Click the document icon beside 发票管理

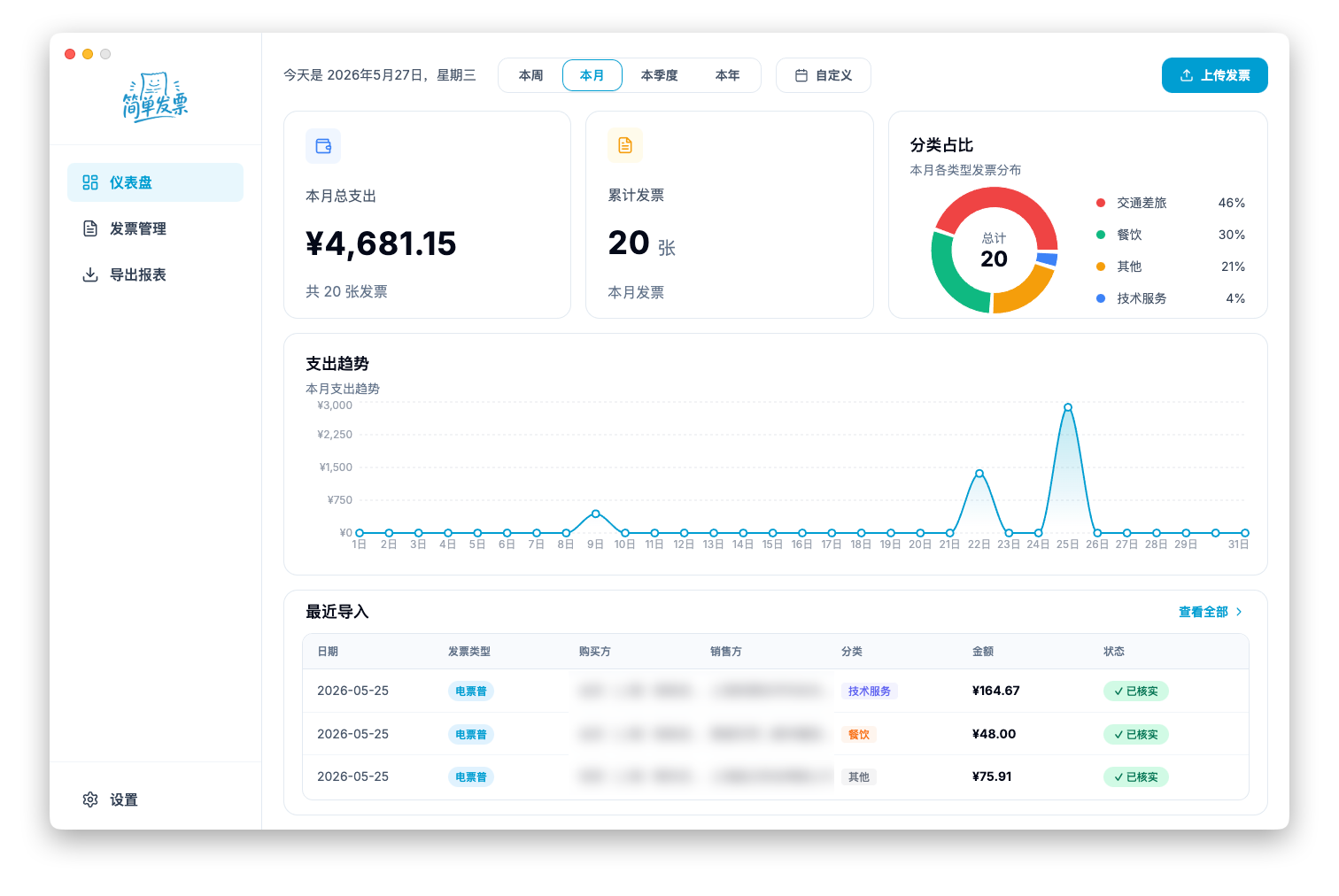click(90, 228)
